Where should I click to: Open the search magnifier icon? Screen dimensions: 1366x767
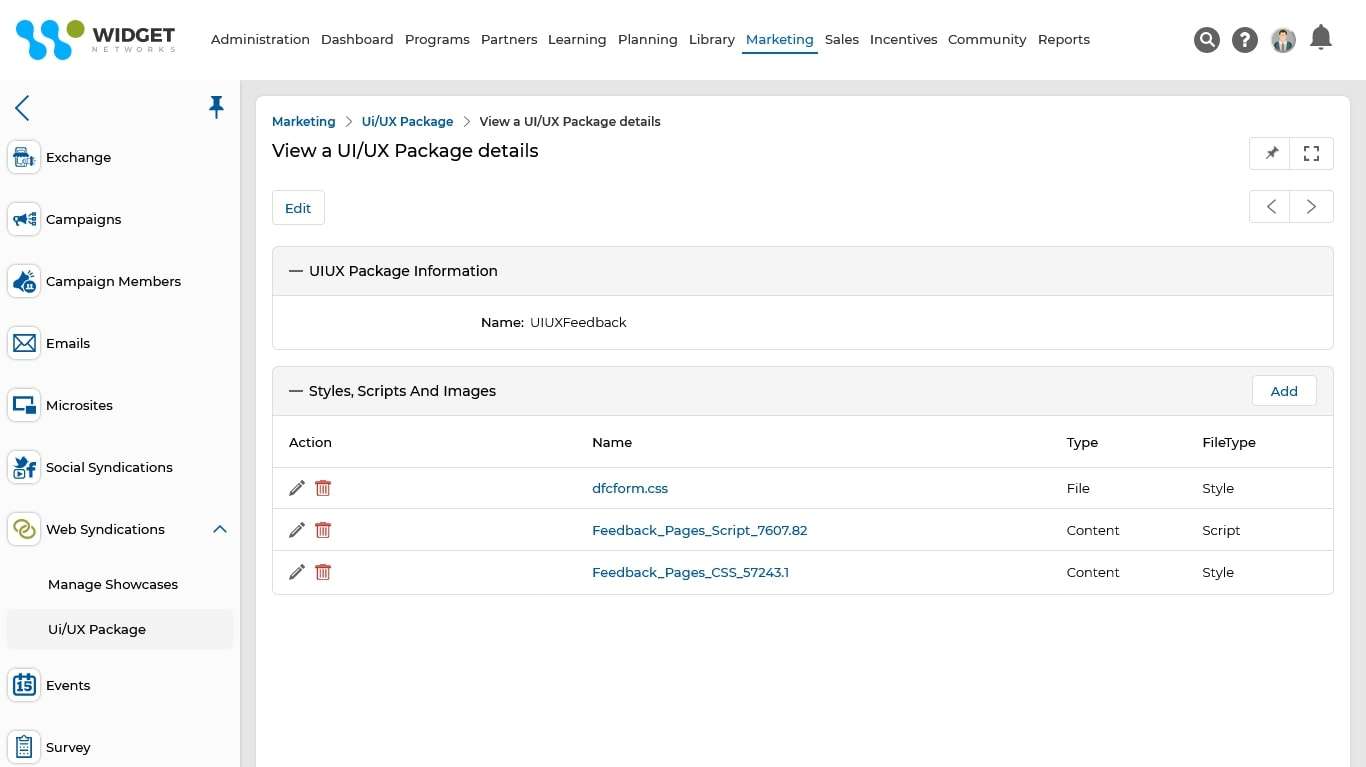[x=1207, y=40]
